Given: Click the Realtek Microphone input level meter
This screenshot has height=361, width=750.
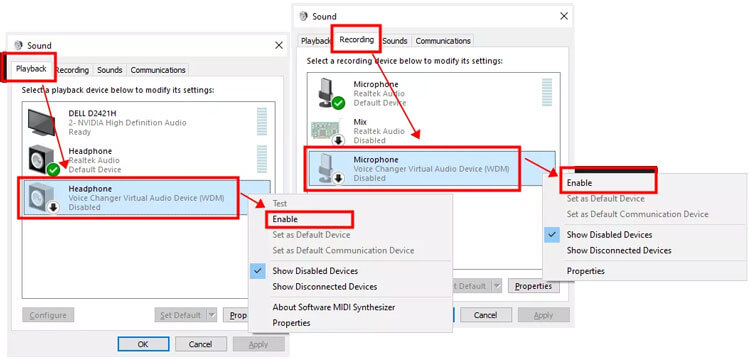Looking at the screenshot, I should (x=547, y=92).
